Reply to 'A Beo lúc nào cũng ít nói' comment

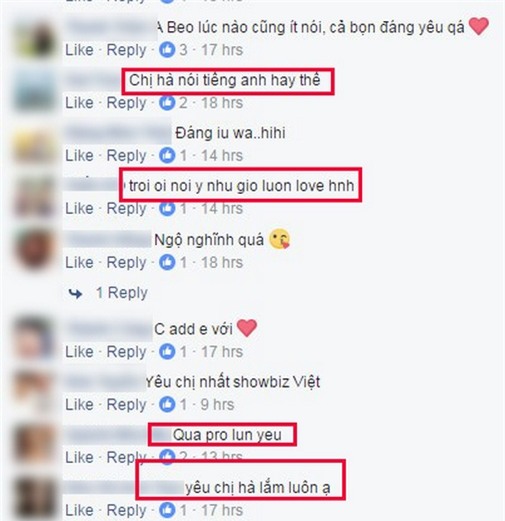[x=126, y=51]
